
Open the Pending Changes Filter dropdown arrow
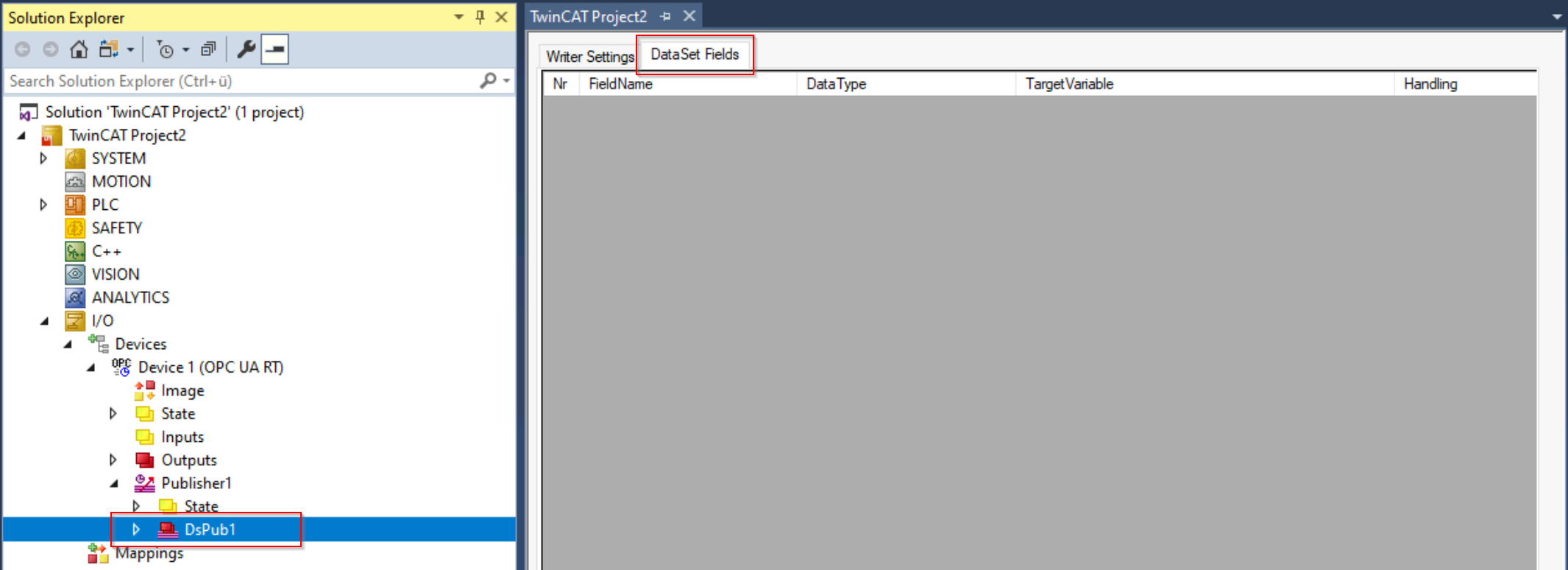(185, 50)
